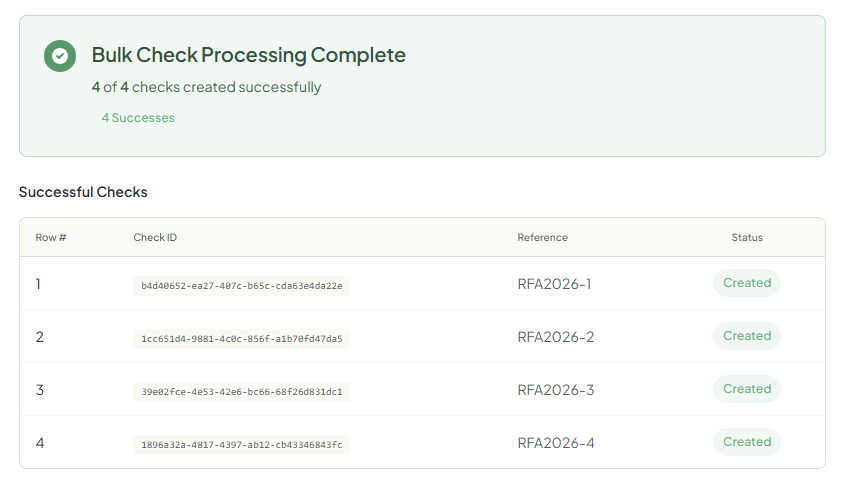844x502 pixels.
Task: Click reference RFA2026-4
Action: pos(555,443)
